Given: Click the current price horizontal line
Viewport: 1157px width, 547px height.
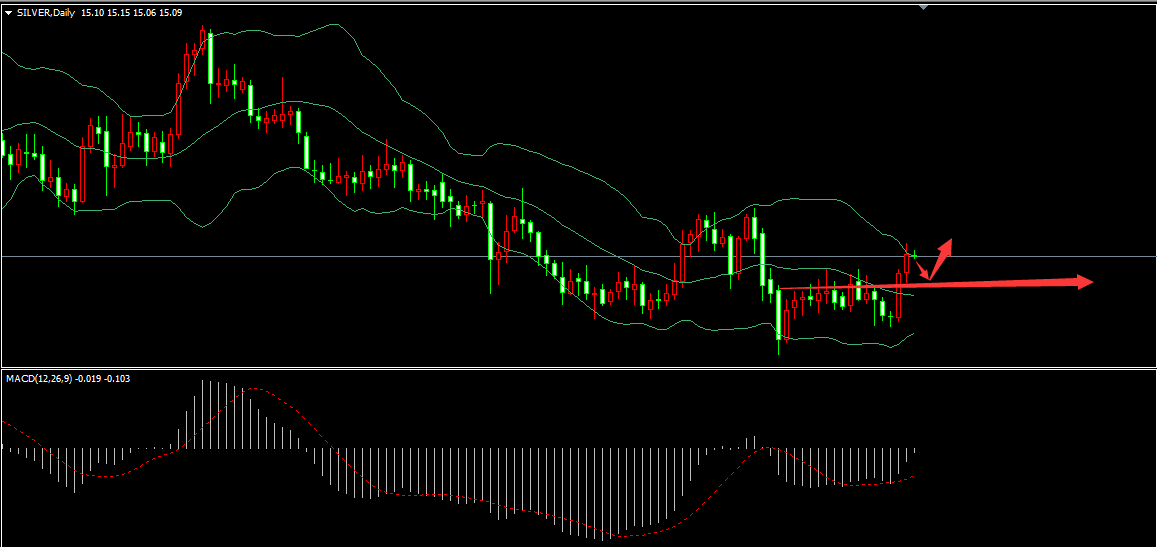Looking at the screenshot, I should pyautogui.click(x=500, y=257).
